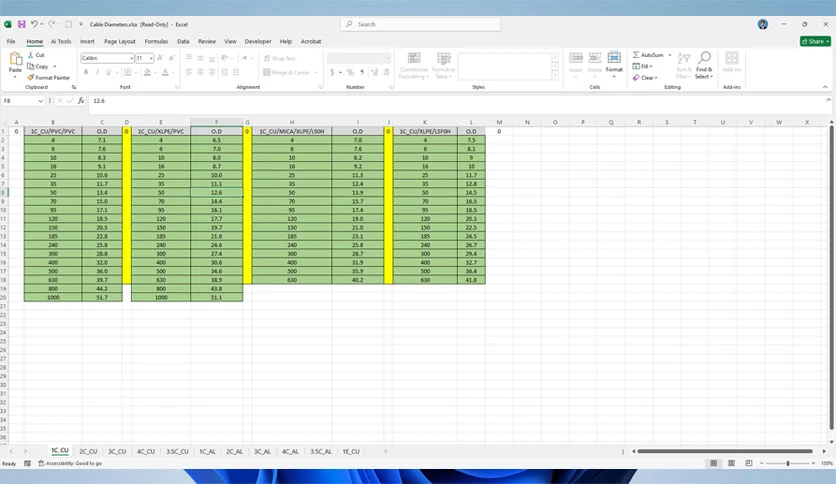The height and width of the screenshot is (484, 836).
Task: Toggle italic formatting
Action: point(97,72)
